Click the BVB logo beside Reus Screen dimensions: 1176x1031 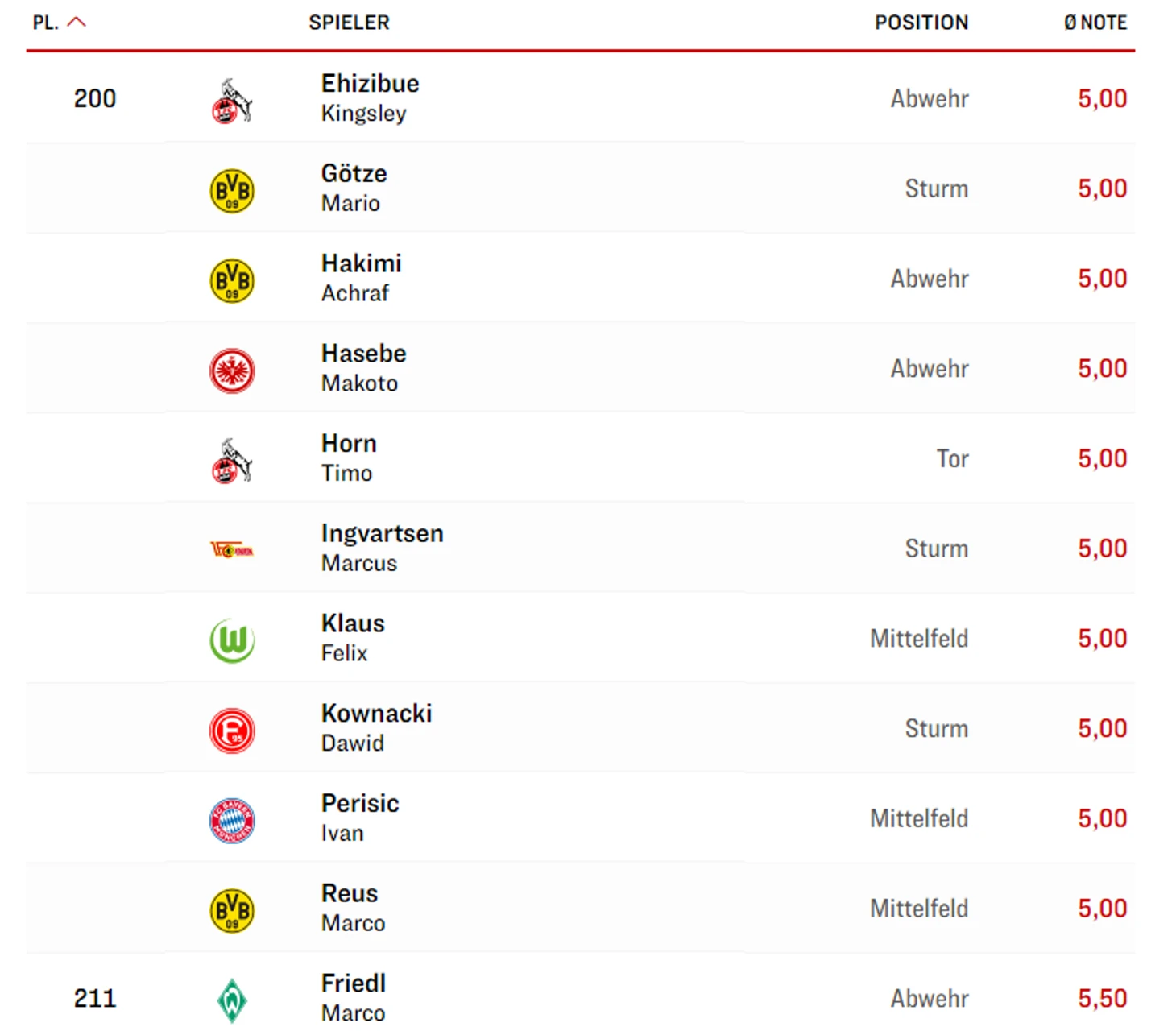tap(232, 911)
